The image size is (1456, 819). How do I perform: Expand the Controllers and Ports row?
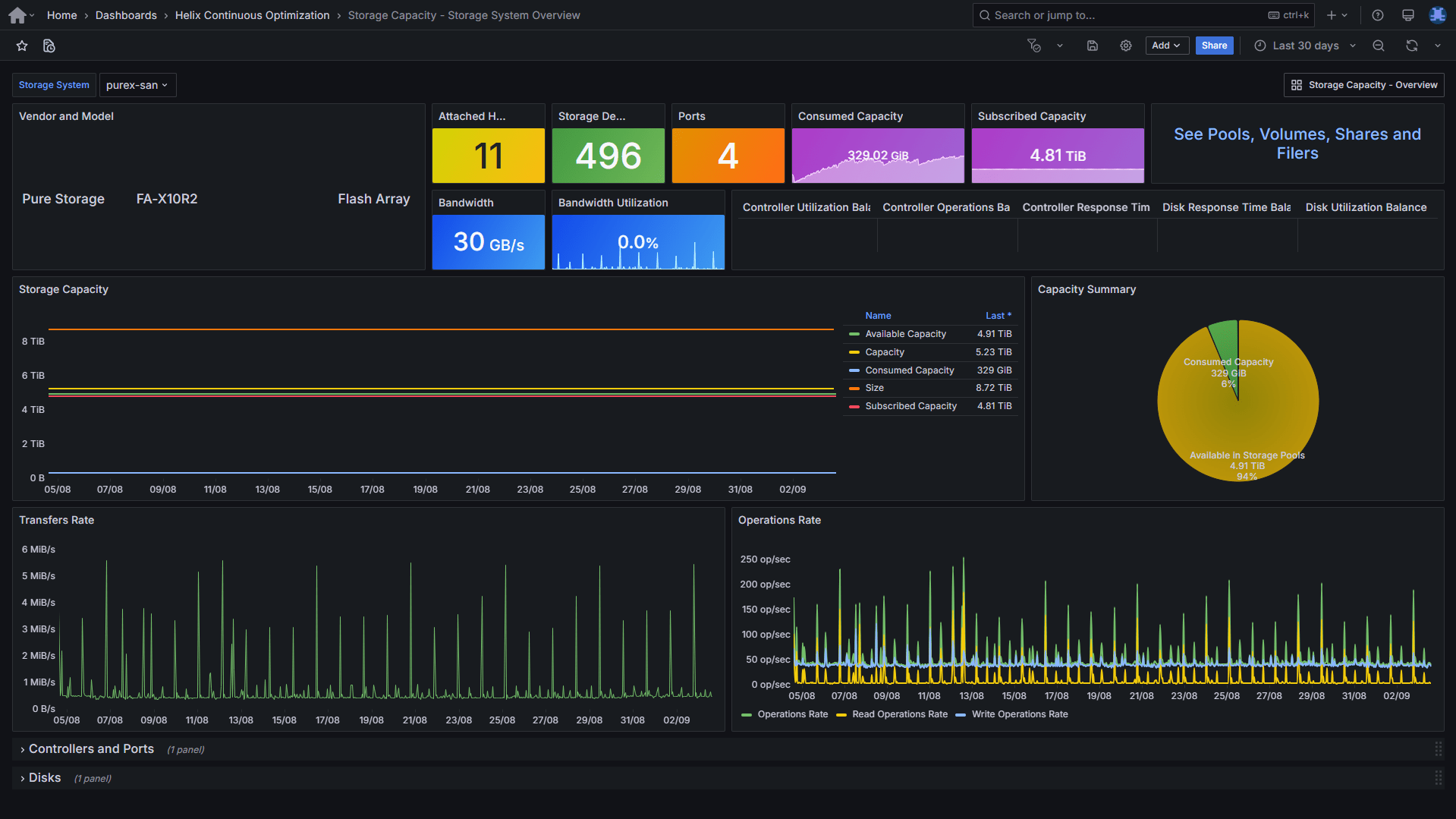(x=91, y=749)
